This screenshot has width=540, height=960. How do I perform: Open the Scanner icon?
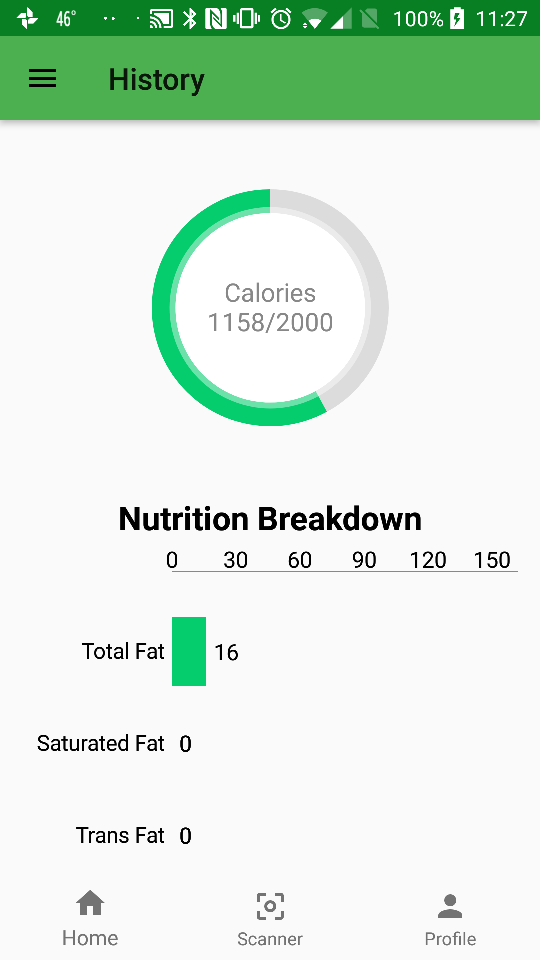pyautogui.click(x=270, y=906)
